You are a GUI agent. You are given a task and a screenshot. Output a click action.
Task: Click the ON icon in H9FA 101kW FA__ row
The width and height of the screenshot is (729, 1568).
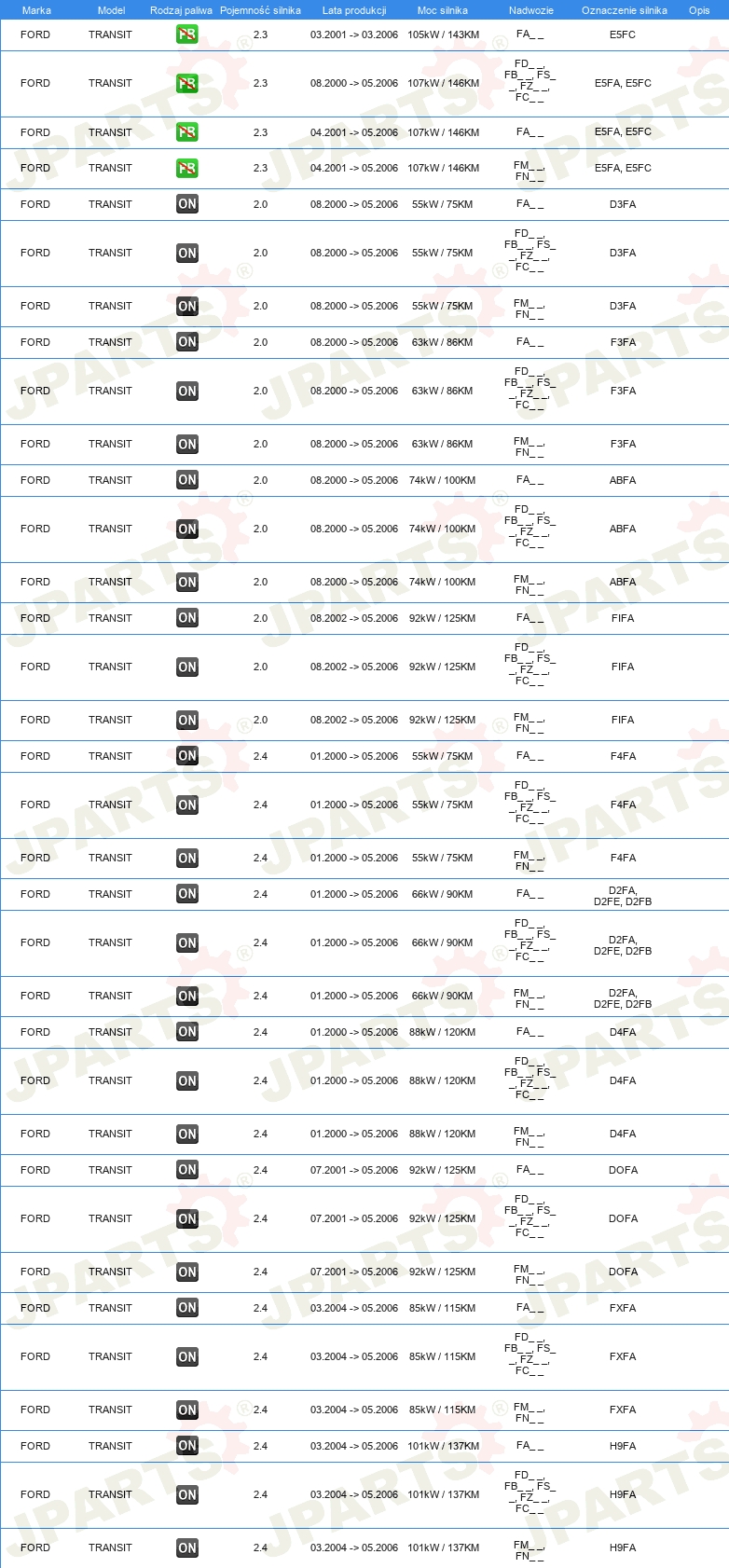[x=187, y=1446]
